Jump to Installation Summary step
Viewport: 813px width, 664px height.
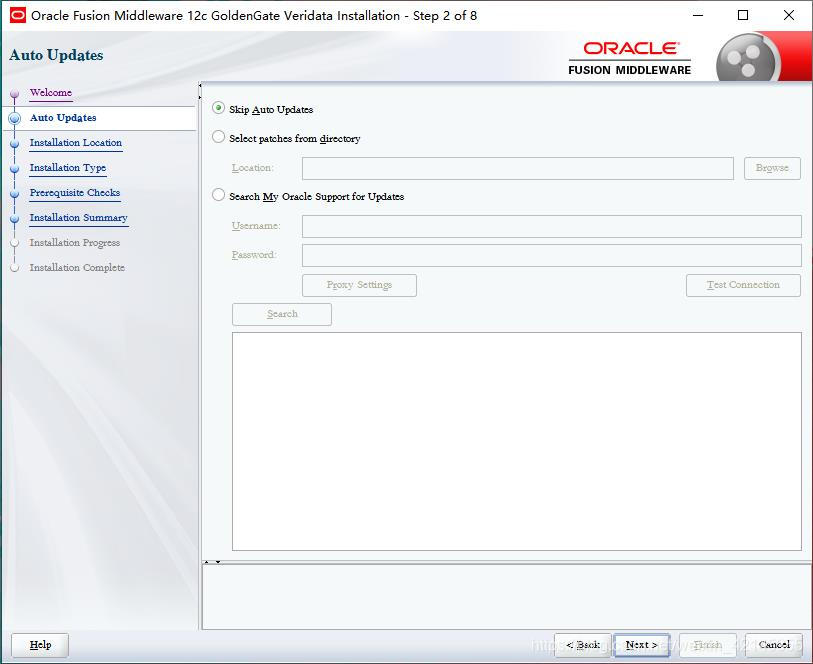click(78, 218)
